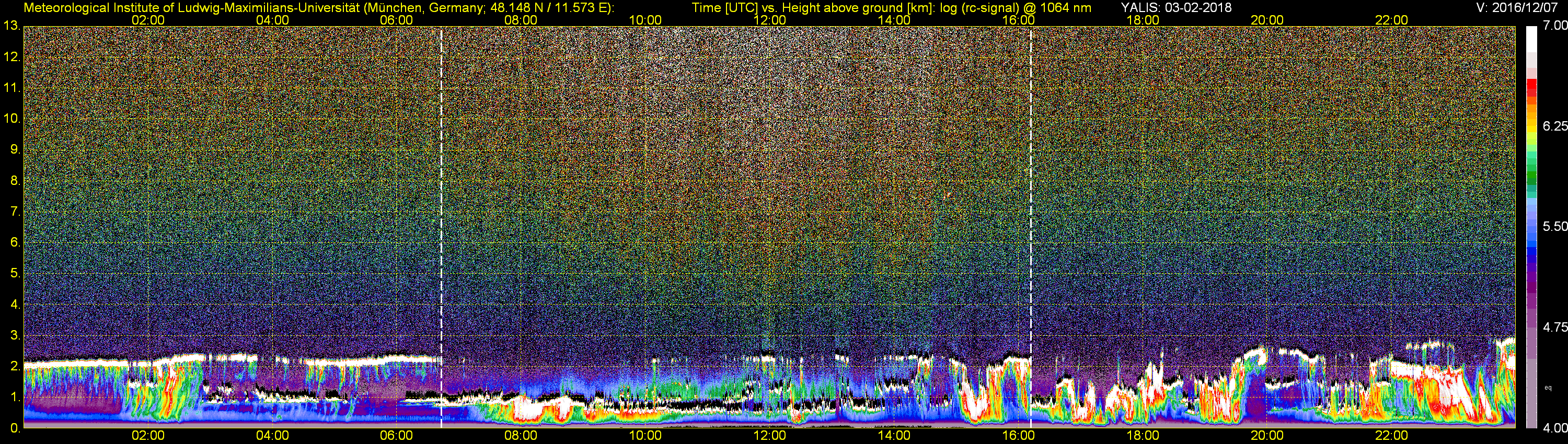Click the 'log (rc-signal) @ 1064 nm' text

click(x=1016, y=8)
